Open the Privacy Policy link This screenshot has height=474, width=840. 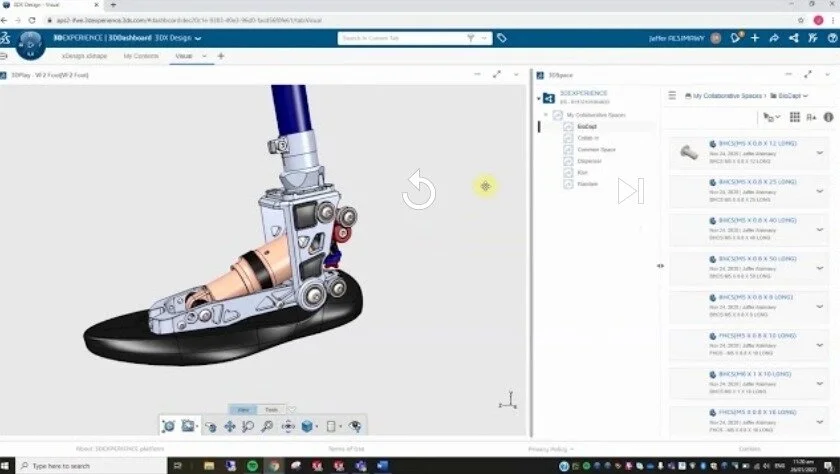point(548,449)
